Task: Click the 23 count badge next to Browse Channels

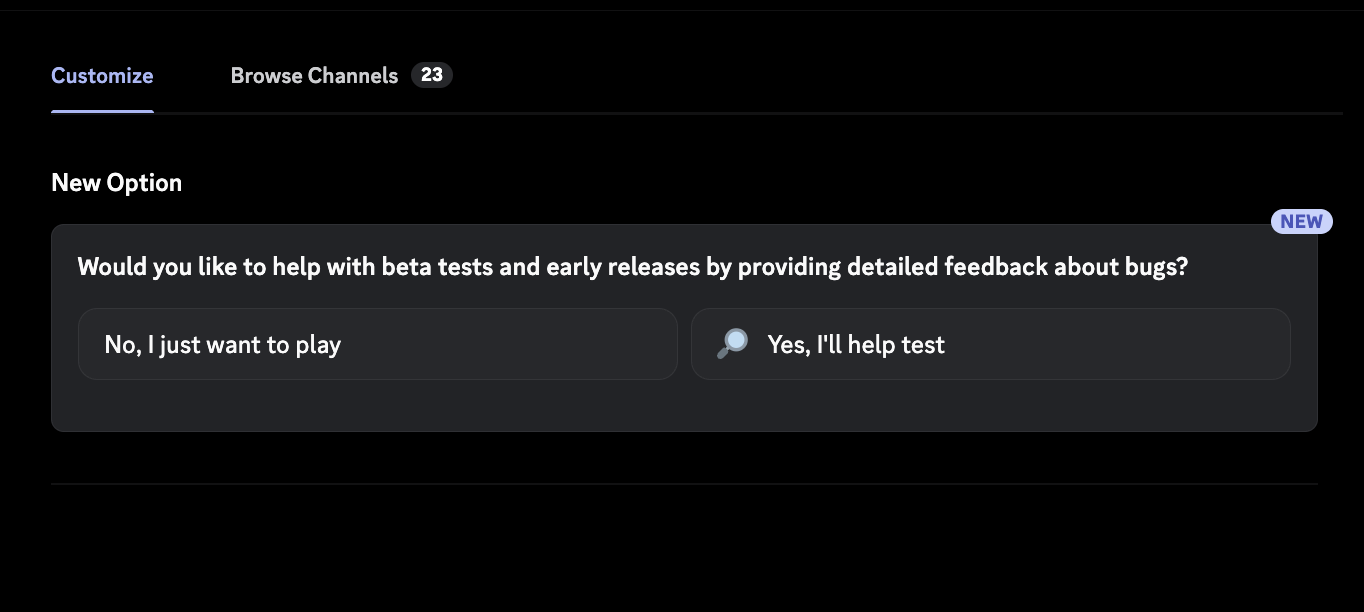Action: click(x=432, y=75)
